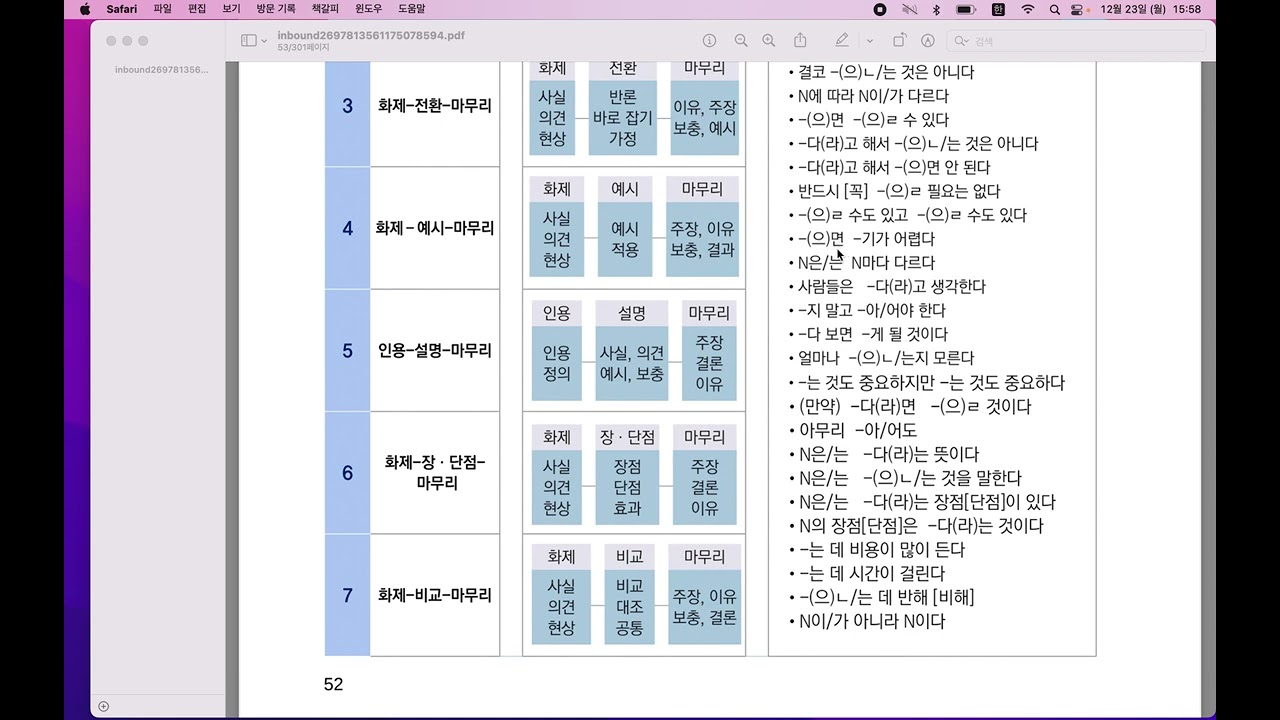Open the share icon in toolbar

800,40
